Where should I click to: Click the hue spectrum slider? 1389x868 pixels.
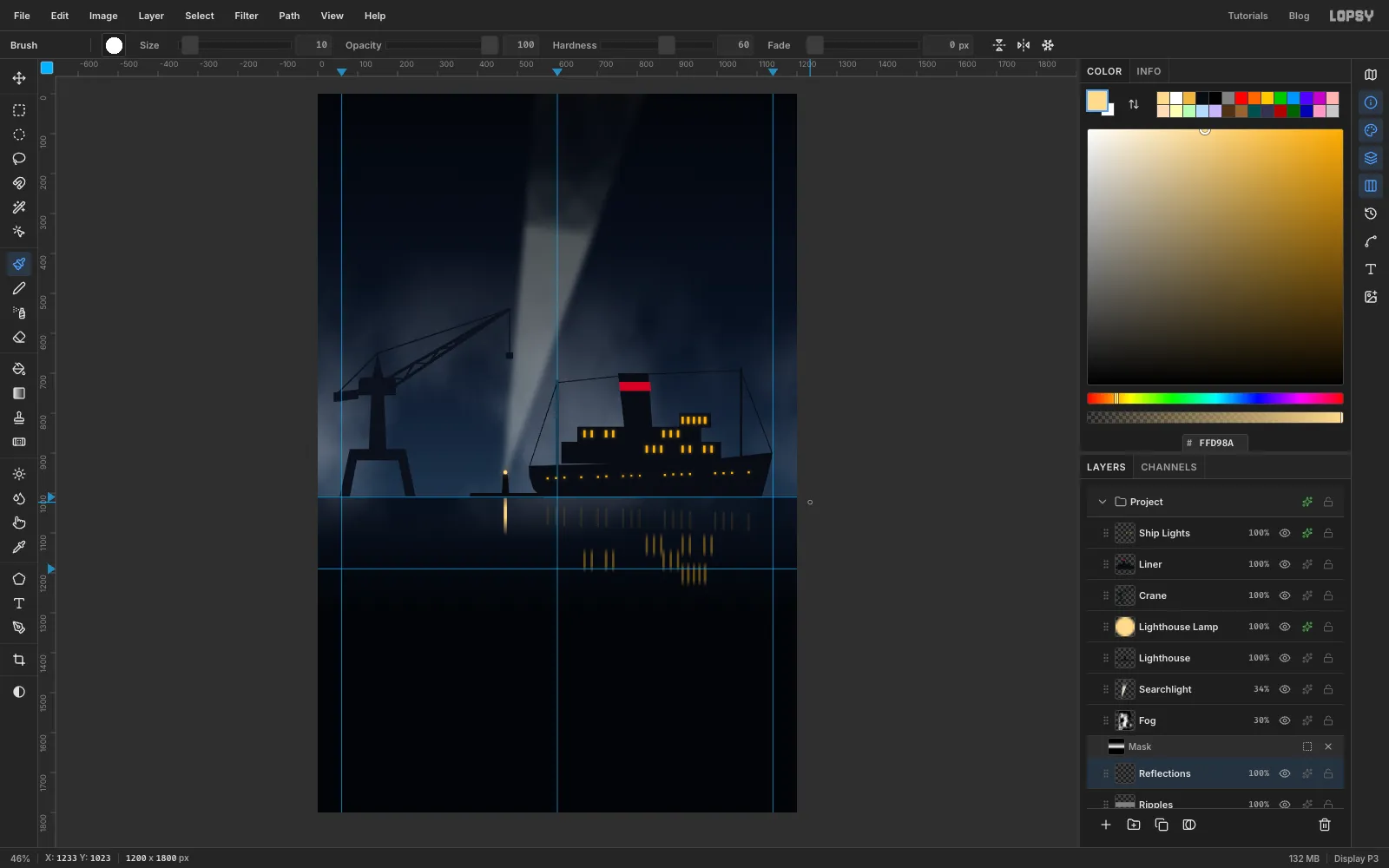(1215, 398)
